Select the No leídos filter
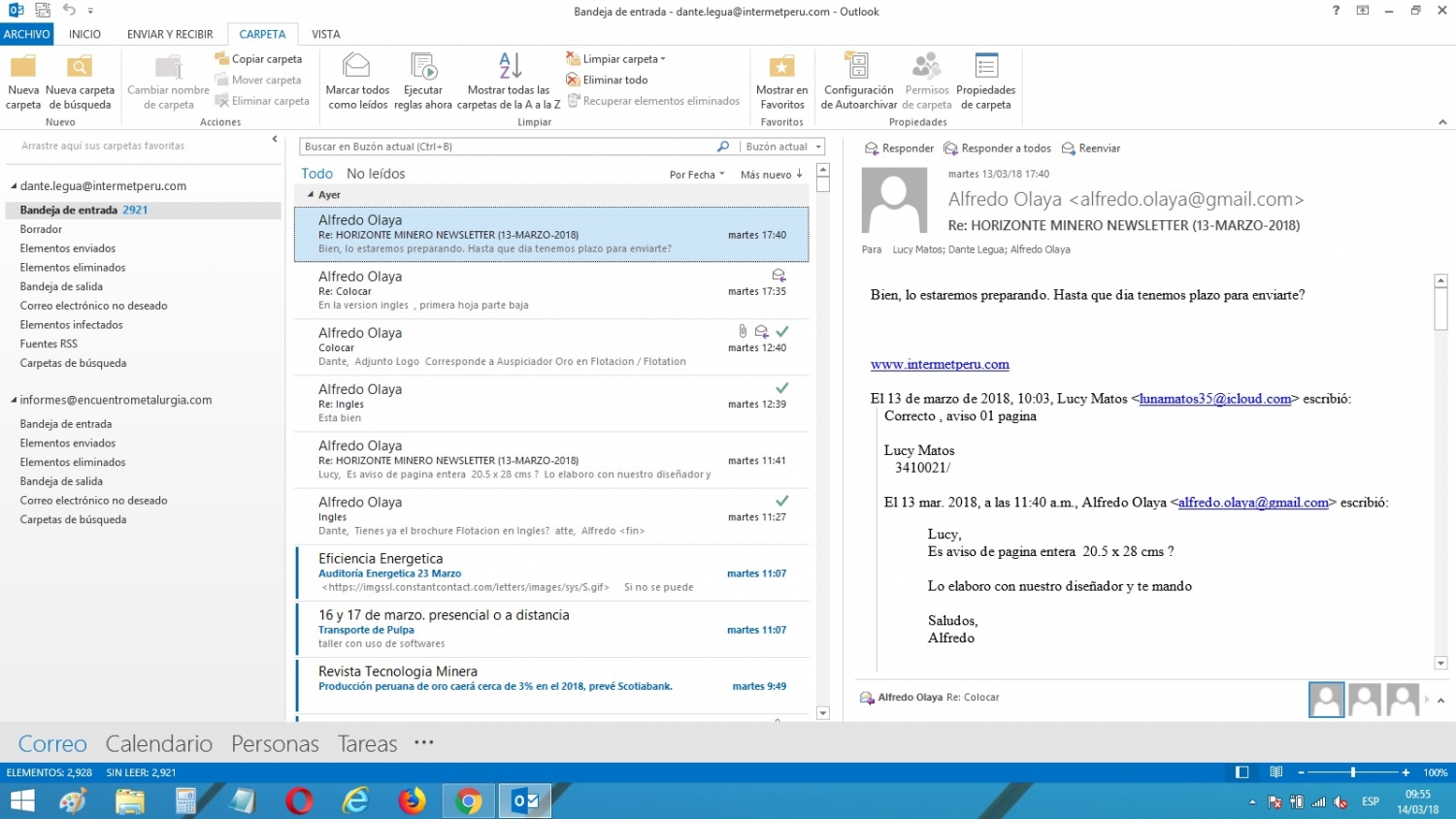Image resolution: width=1456 pixels, height=819 pixels. tap(376, 174)
